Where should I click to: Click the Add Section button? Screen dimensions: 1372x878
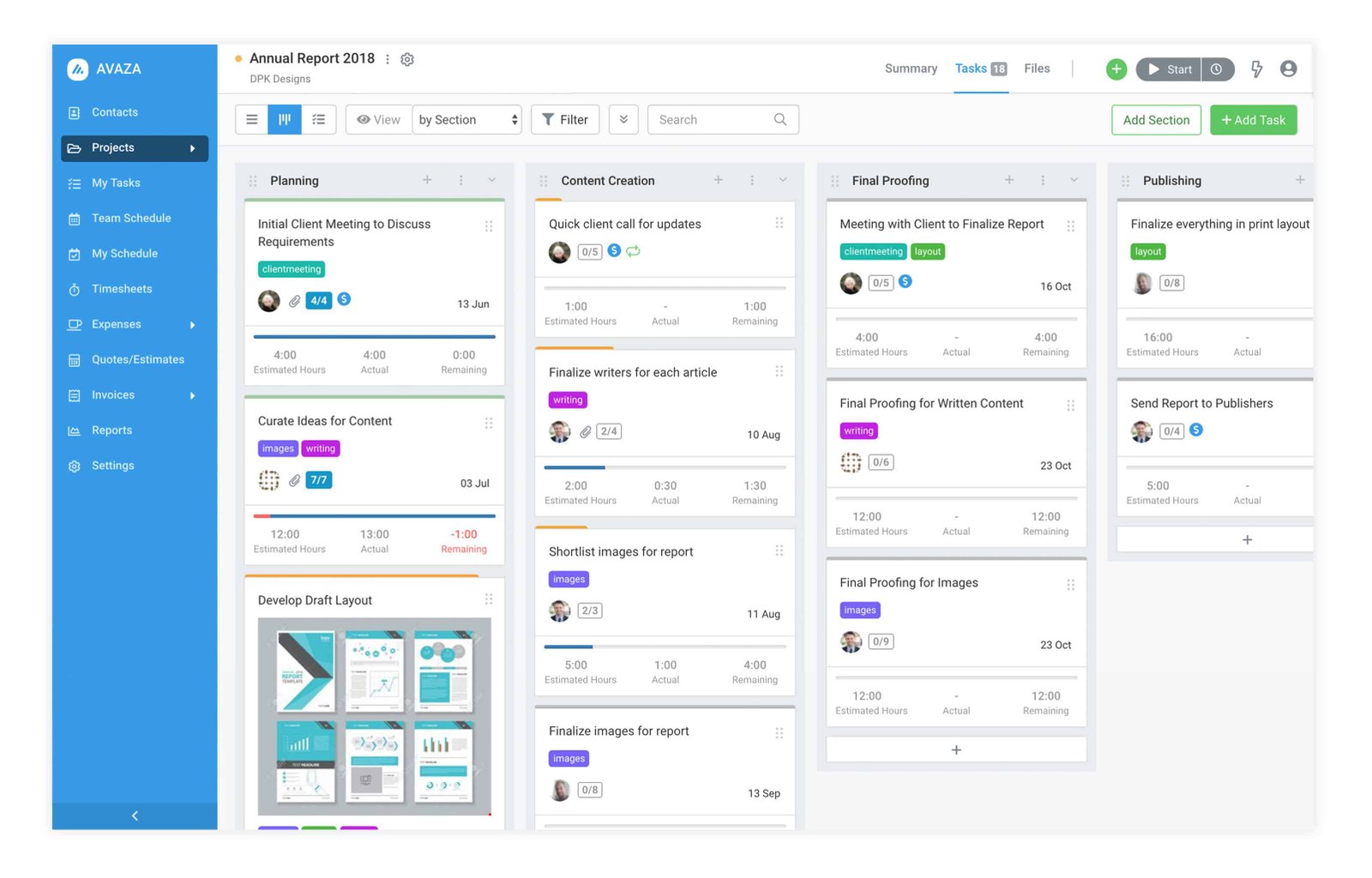coord(1156,120)
